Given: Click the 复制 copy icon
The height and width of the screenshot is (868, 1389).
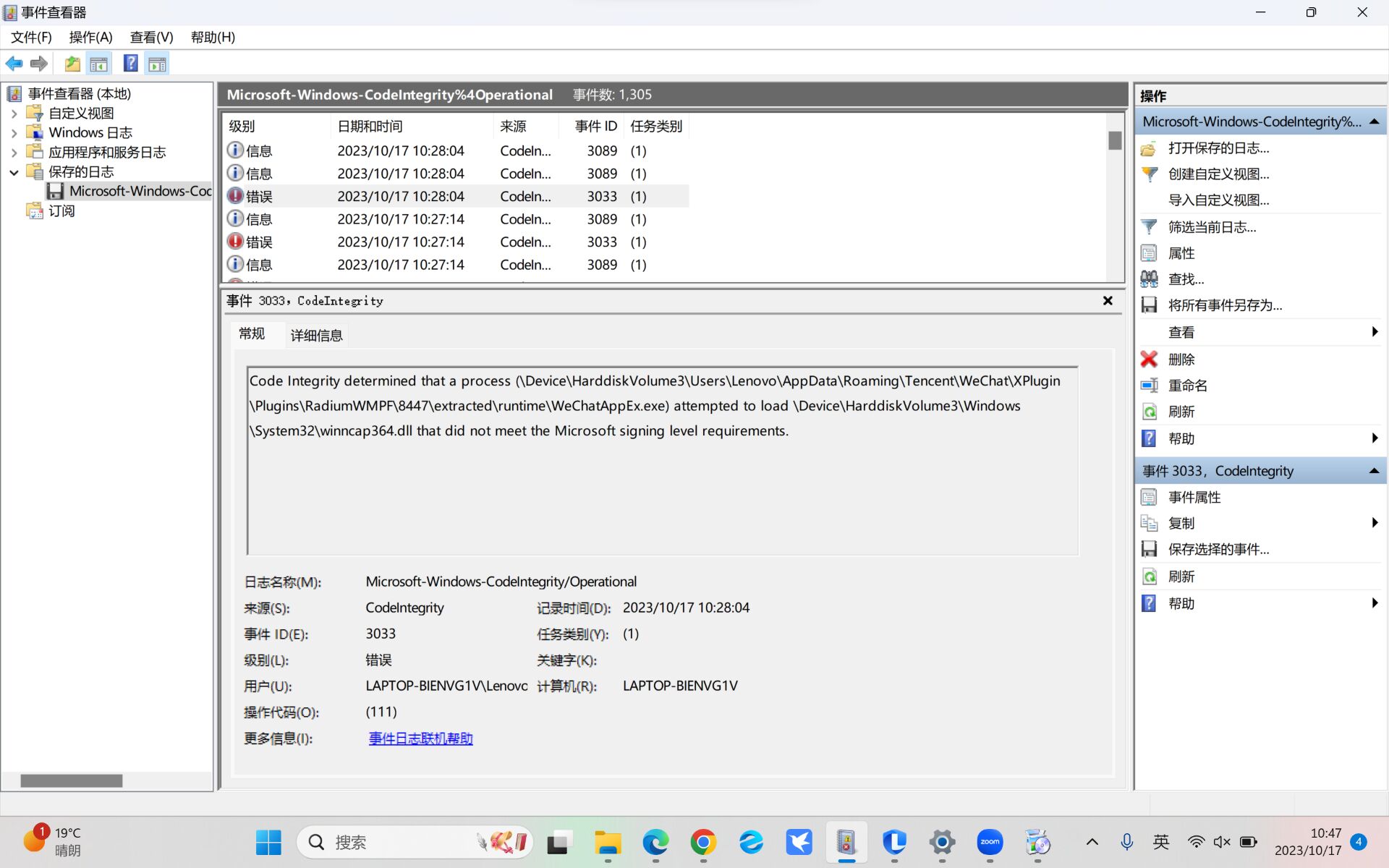Looking at the screenshot, I should 1149,523.
